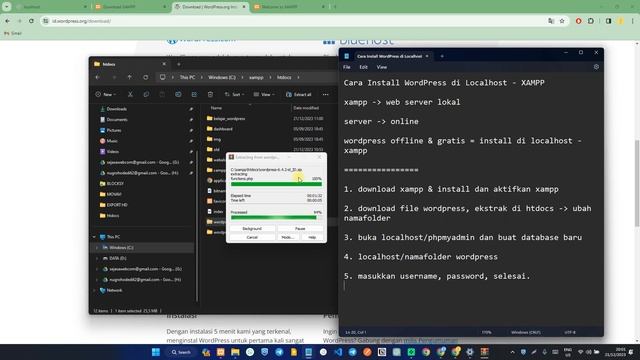Open File Explorer from the taskbar
The image size is (640, 360).
point(235,352)
